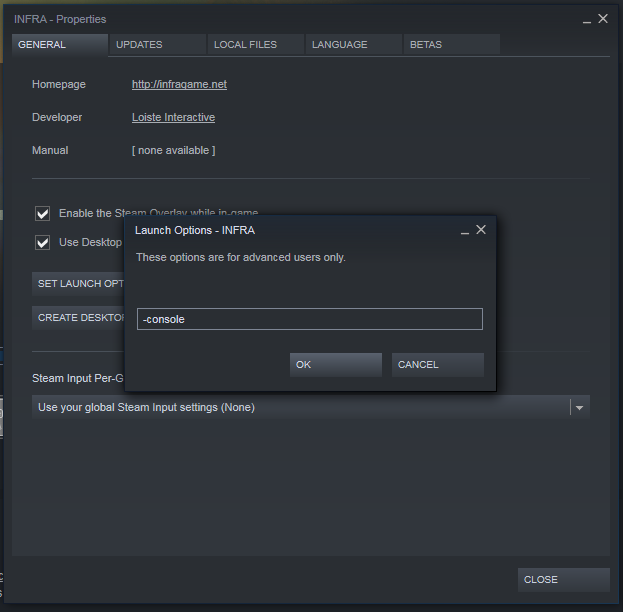Open the LOCAL FILES tab
Image resolution: width=623 pixels, height=612 pixels.
[255, 45]
